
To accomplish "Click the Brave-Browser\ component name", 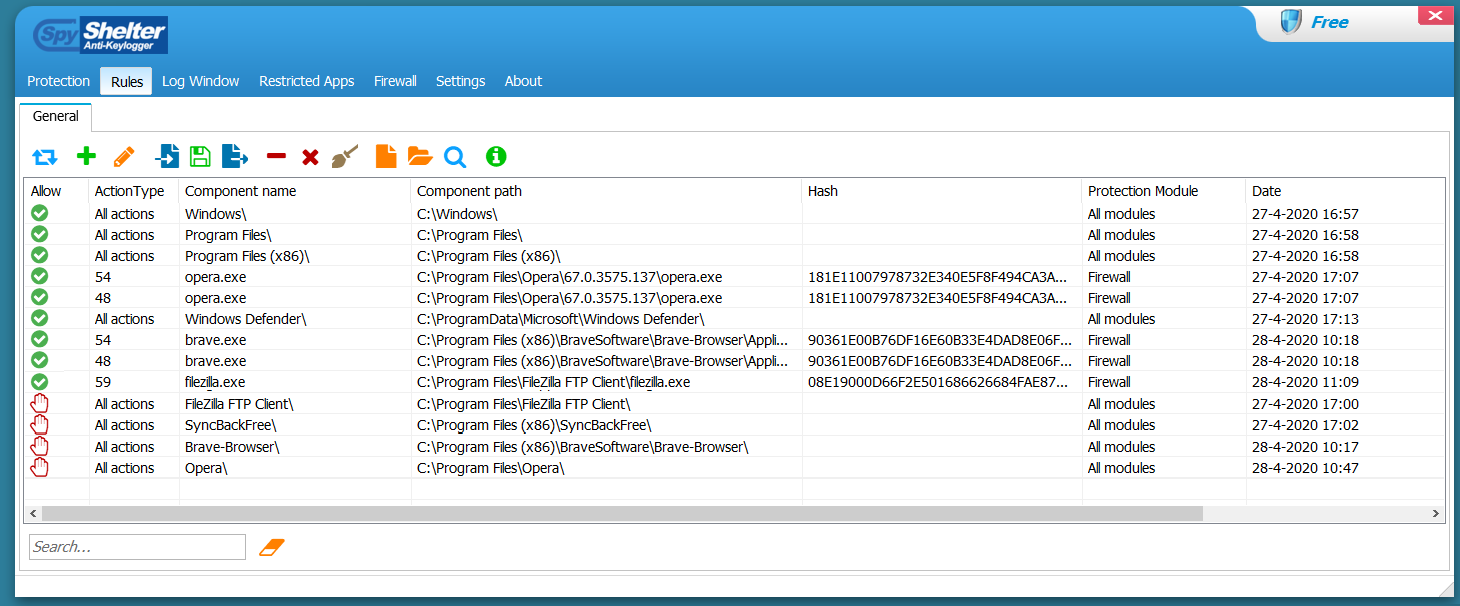I will click(x=232, y=447).
